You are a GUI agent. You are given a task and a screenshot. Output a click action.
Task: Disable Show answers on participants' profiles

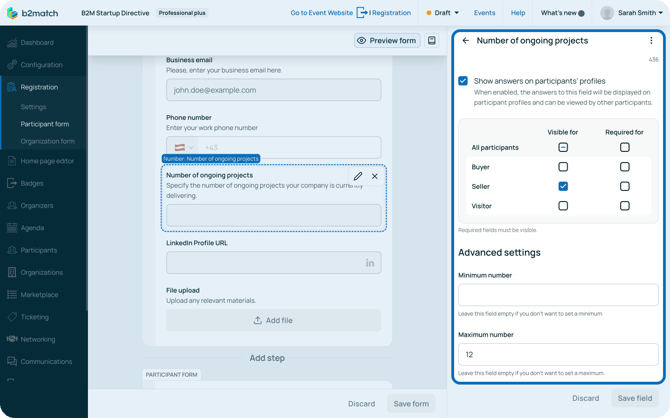pos(463,81)
